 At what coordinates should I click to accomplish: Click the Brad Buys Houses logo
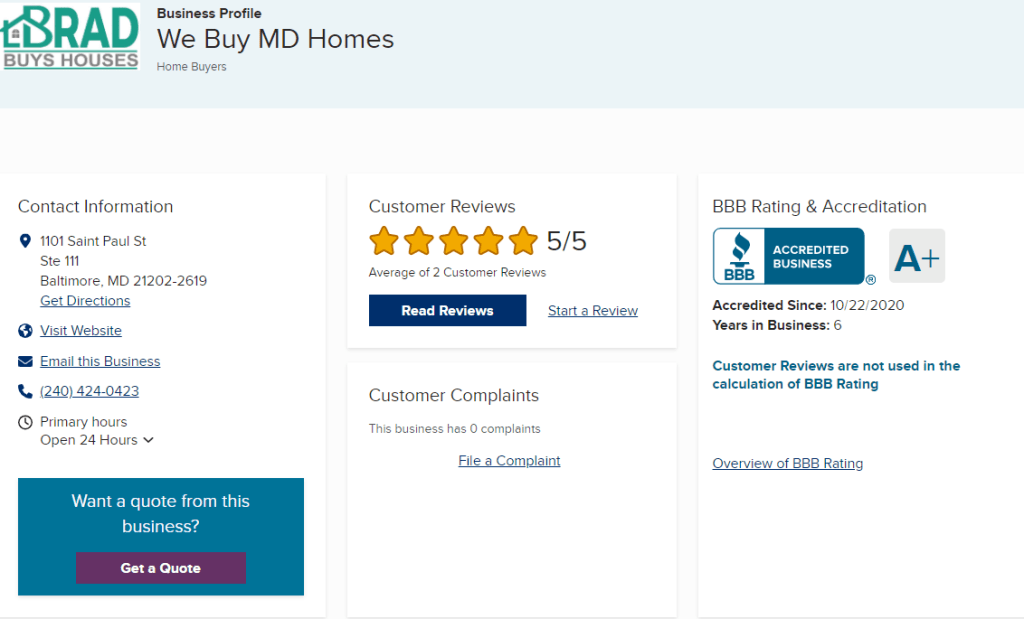pos(70,36)
